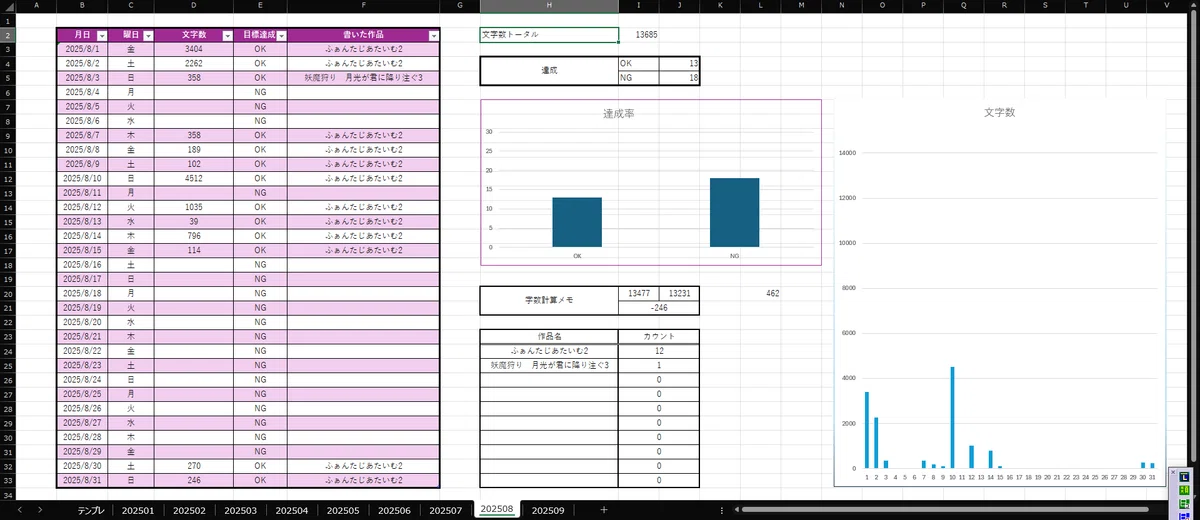Click the cell showing 13231

click(679, 293)
